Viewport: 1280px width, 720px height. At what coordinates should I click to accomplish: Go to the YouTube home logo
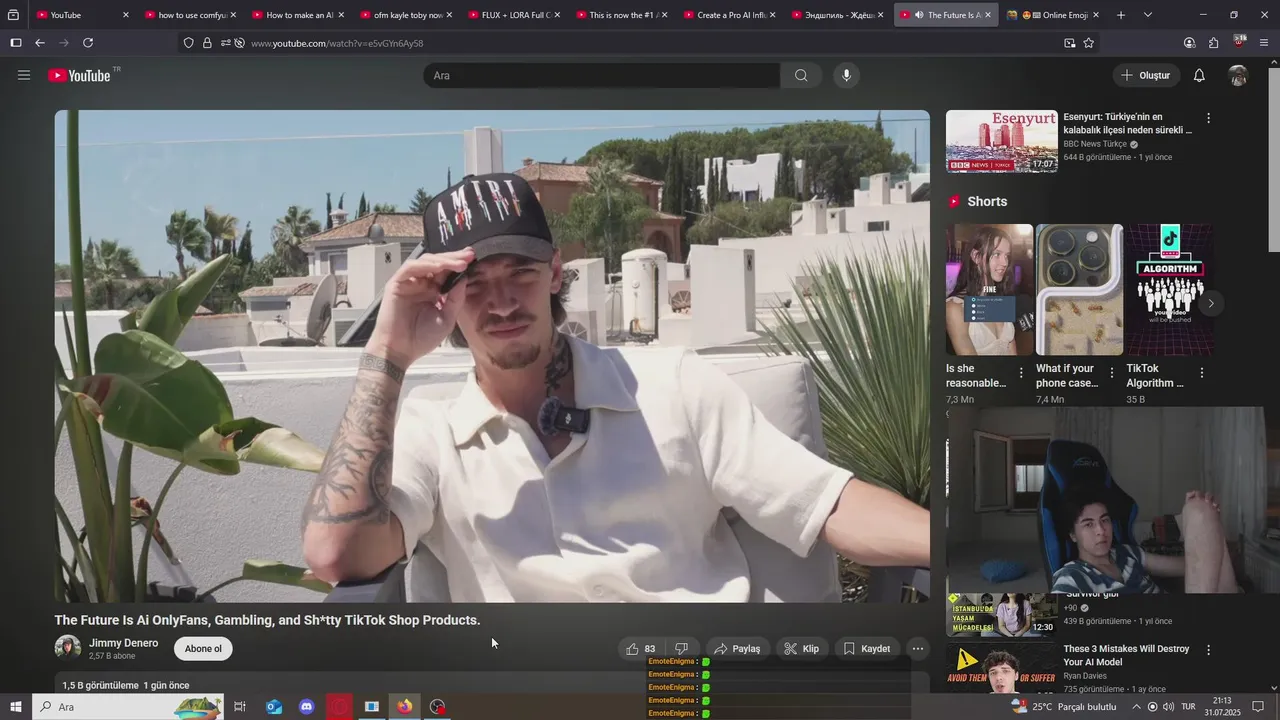79,75
